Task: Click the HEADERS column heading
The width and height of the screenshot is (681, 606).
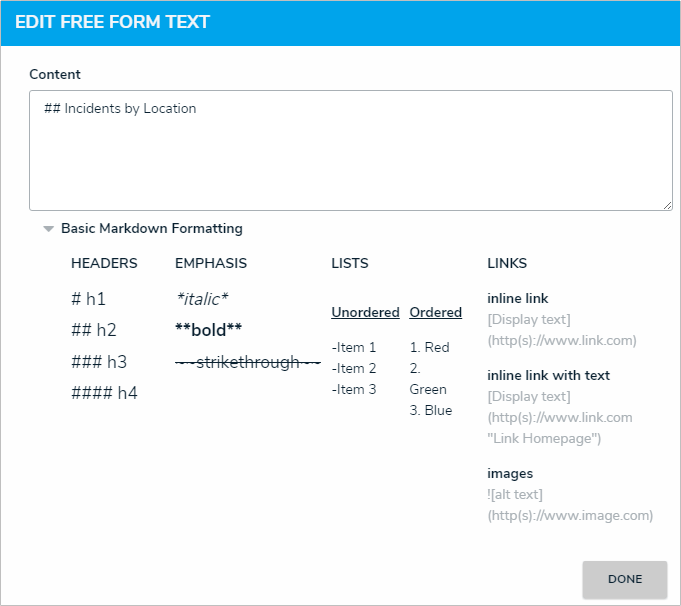Action: coord(104,264)
